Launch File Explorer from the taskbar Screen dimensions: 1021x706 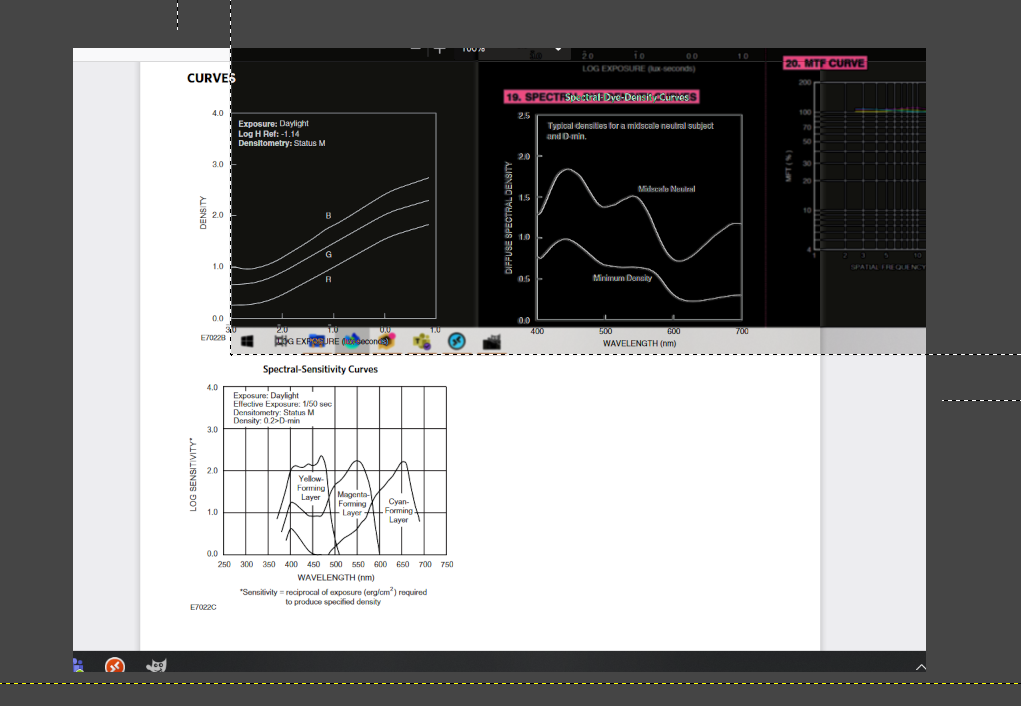[318, 340]
